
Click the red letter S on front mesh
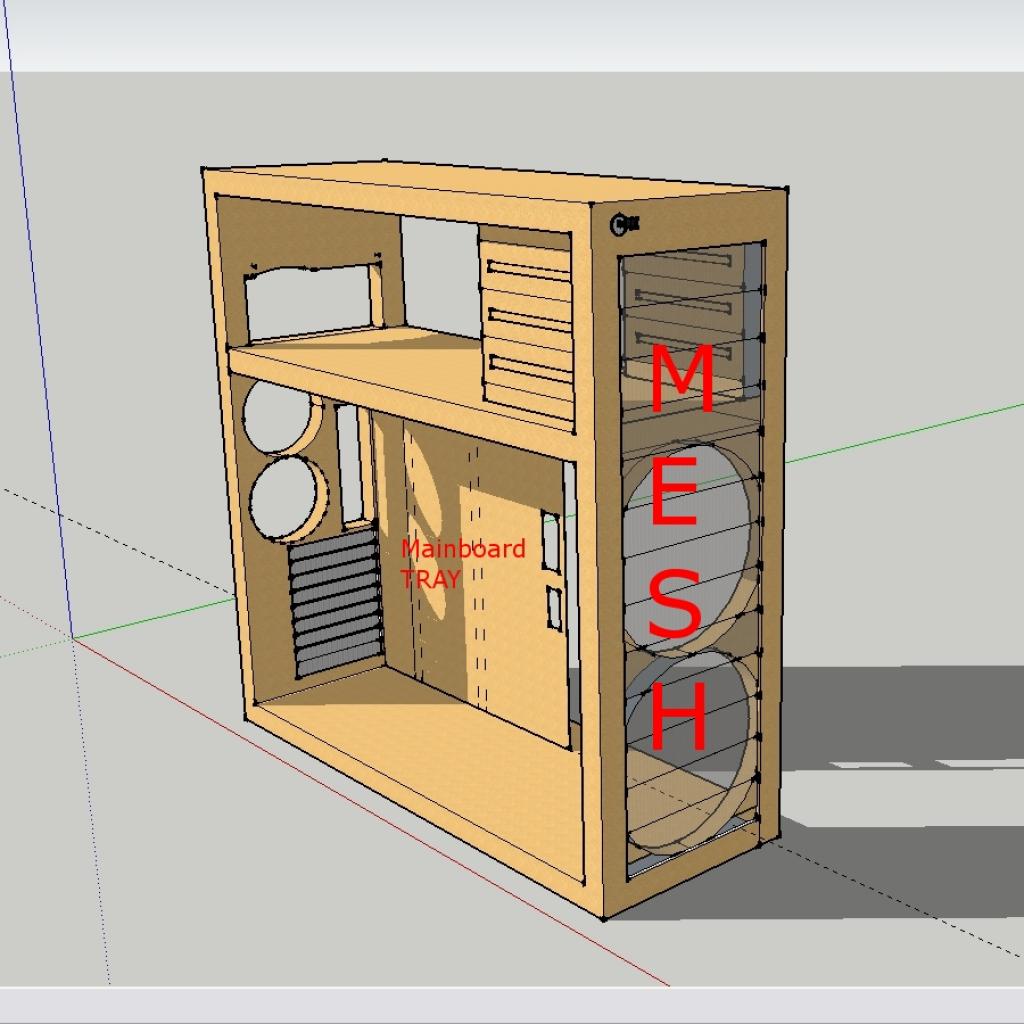coord(675,603)
